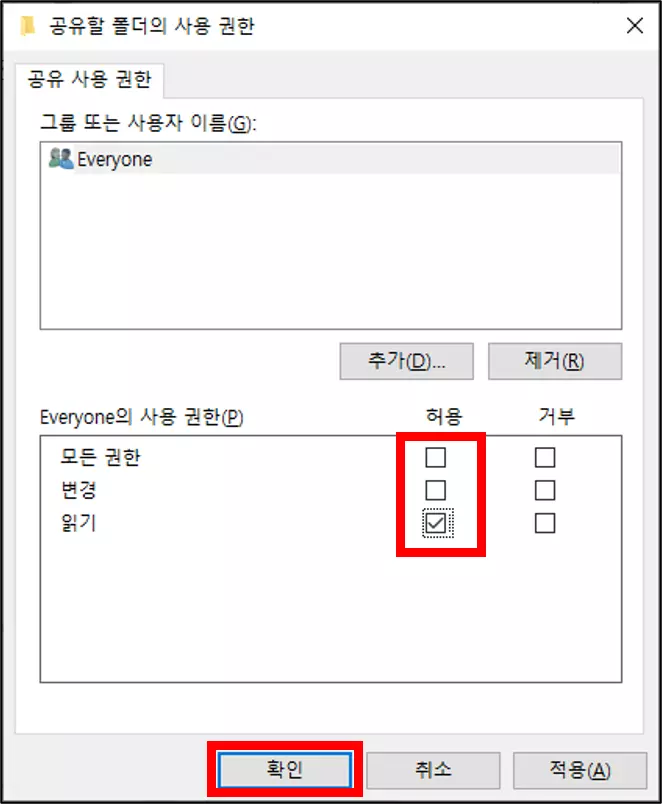The height and width of the screenshot is (804, 662).
Task: Check the 거부 checkbox for 읽기
Action: pyautogui.click(x=545, y=524)
